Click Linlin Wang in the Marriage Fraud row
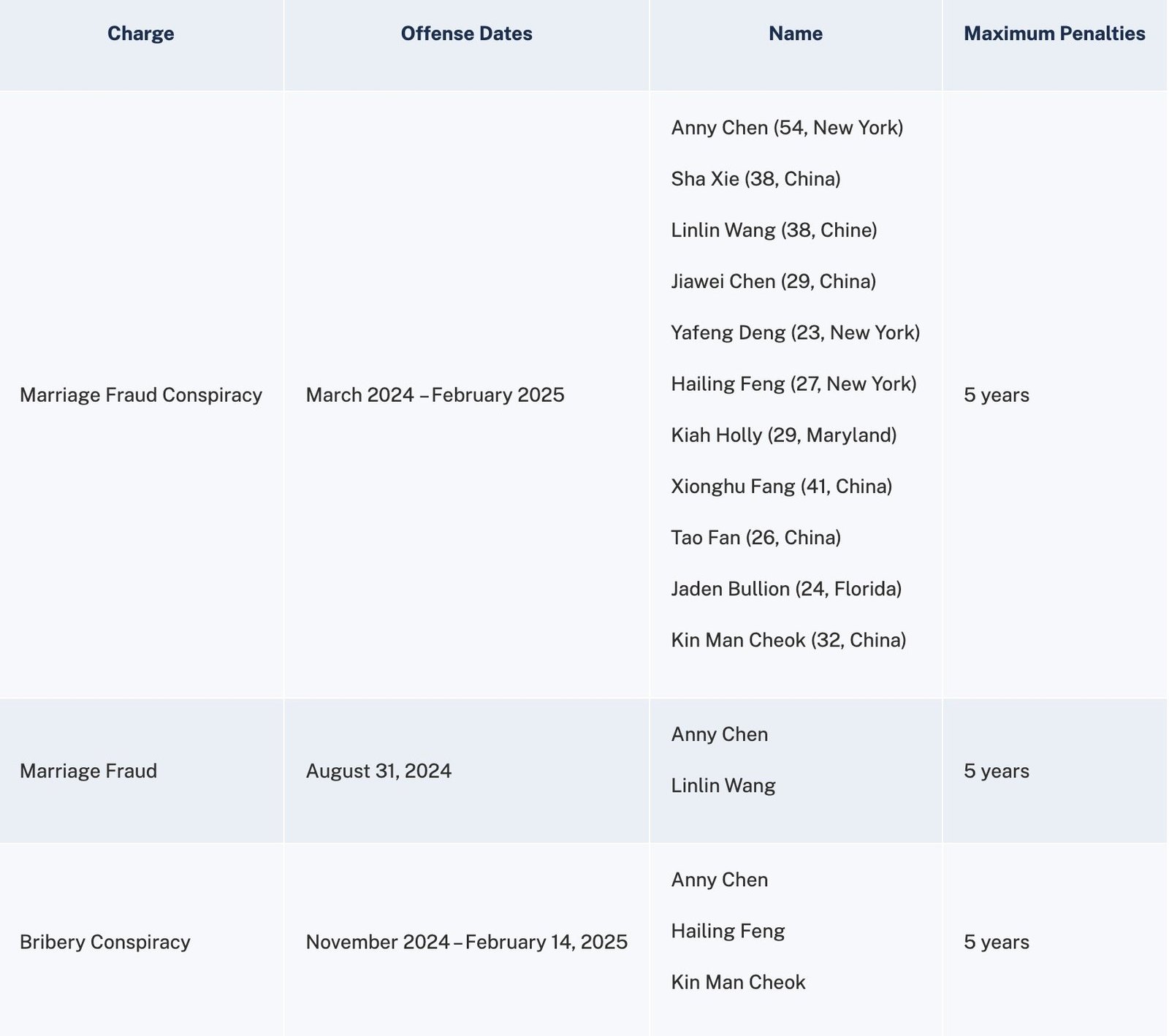Image resolution: width=1169 pixels, height=1036 pixels. coord(723,786)
